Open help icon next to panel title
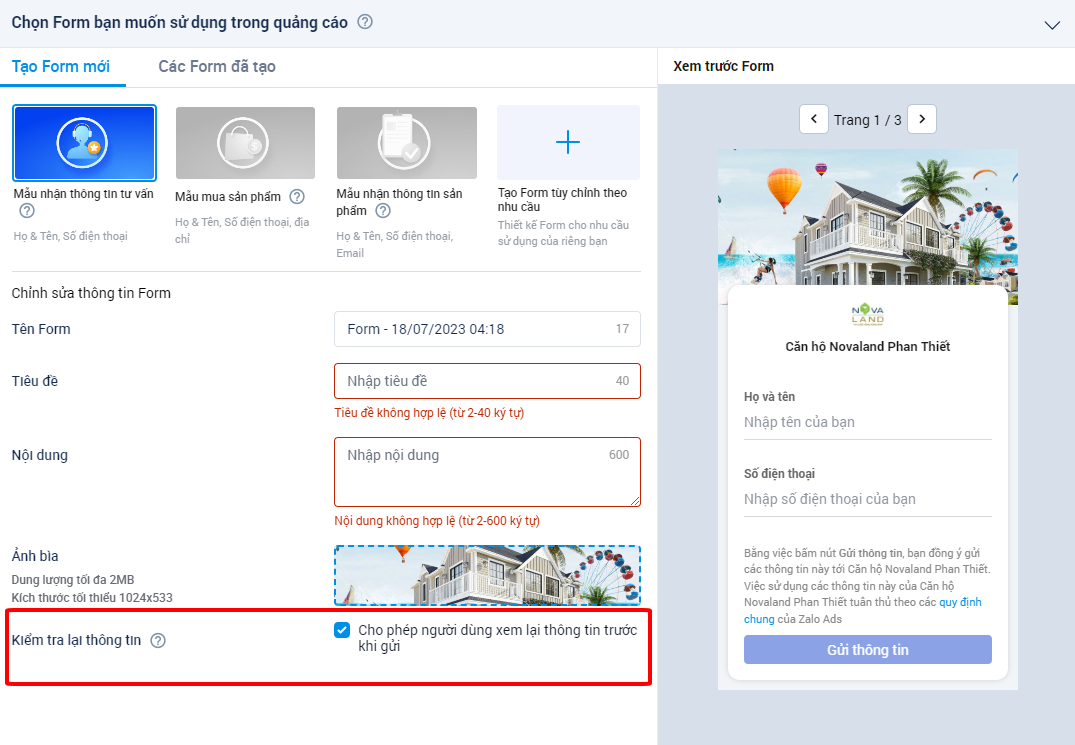Viewport: 1075px width, 745px height. coord(365,21)
